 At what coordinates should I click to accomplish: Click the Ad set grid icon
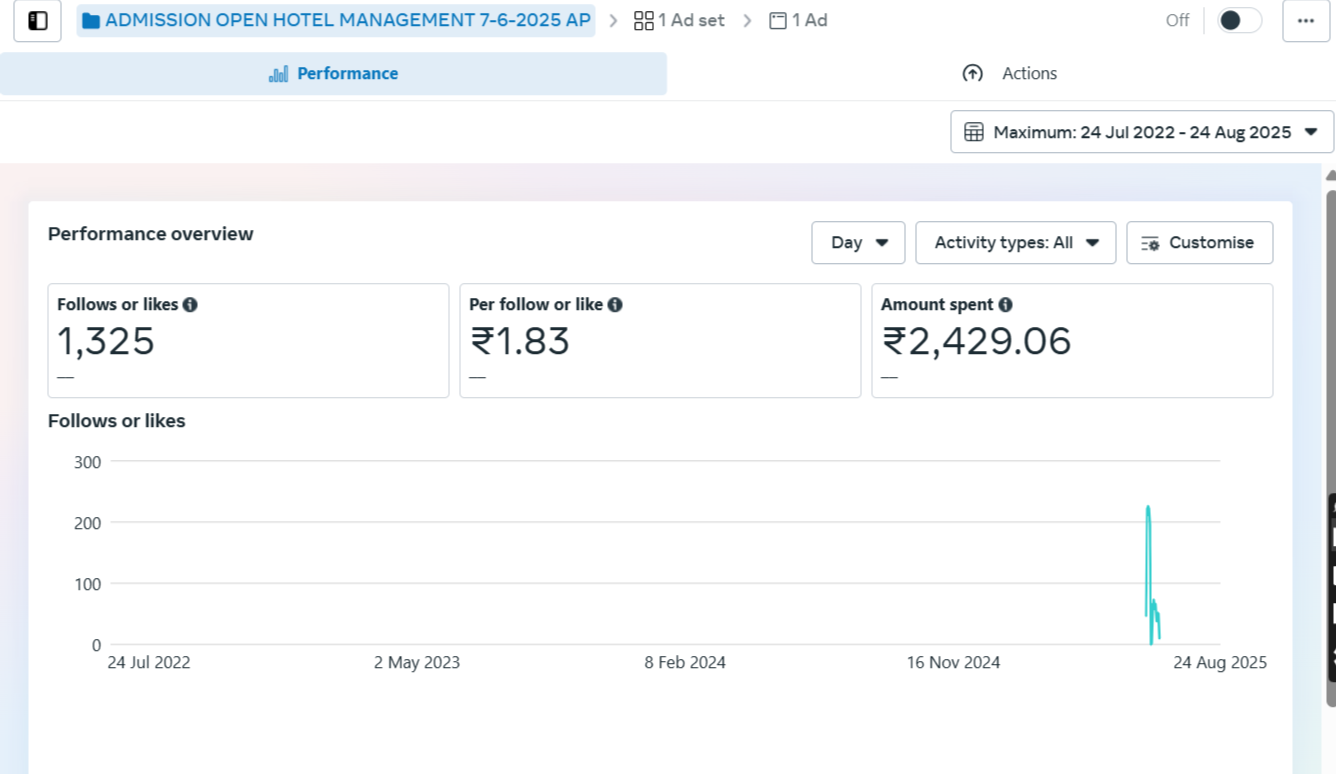[644, 21]
